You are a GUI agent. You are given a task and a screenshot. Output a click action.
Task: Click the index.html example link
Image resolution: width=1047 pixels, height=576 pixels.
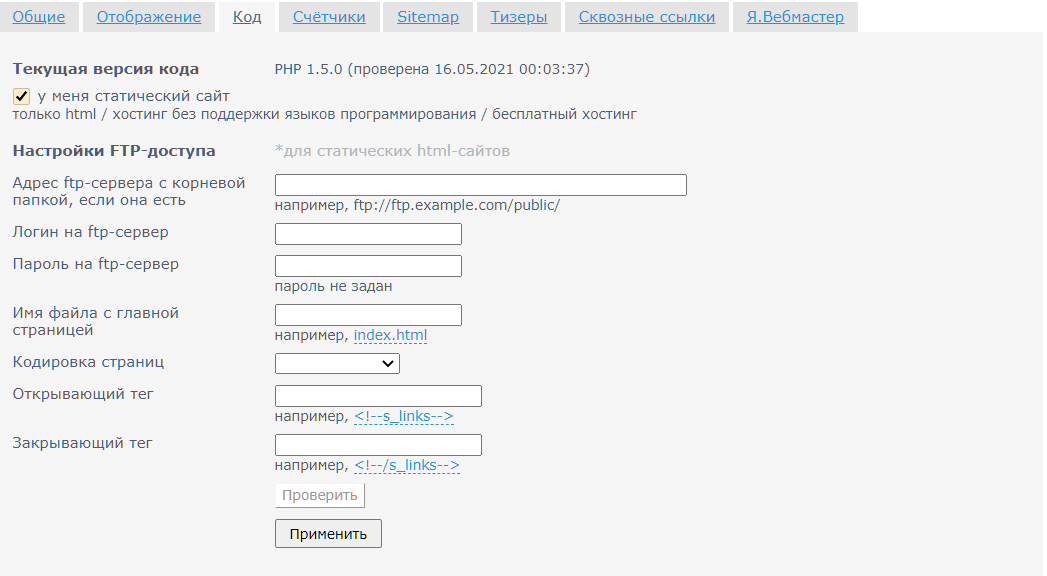pyautogui.click(x=391, y=335)
